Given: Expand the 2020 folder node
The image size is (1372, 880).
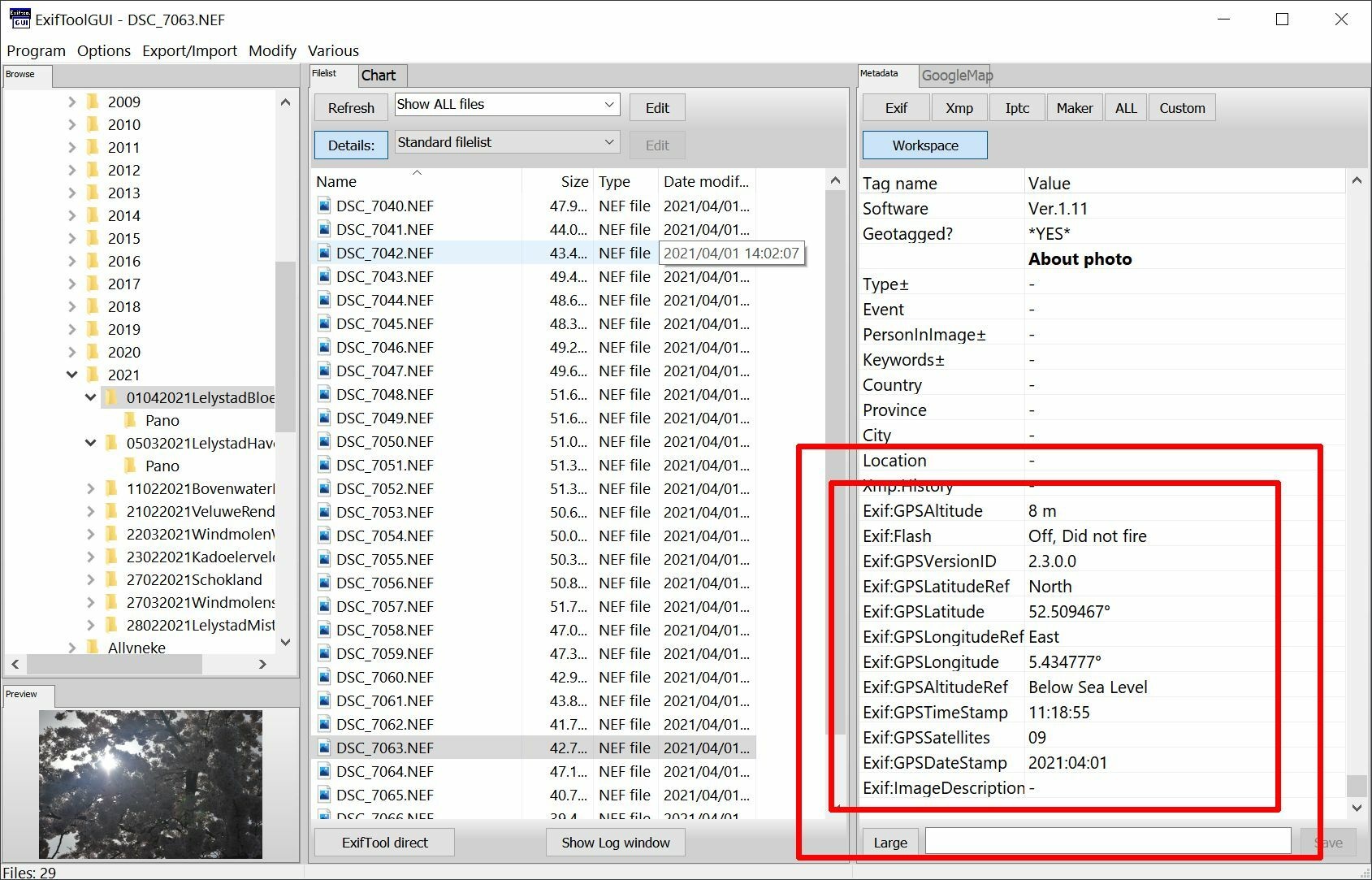Looking at the screenshot, I should point(71,352).
